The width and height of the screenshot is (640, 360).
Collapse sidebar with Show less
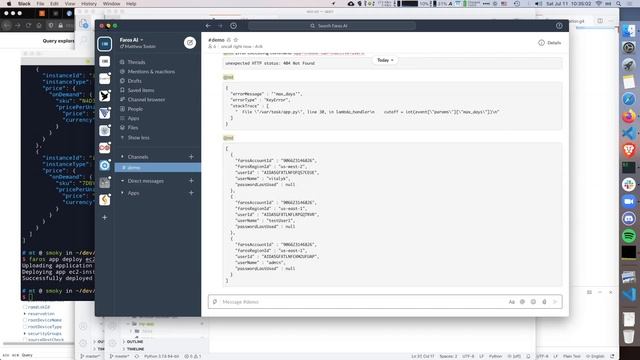pyautogui.click(x=138, y=138)
